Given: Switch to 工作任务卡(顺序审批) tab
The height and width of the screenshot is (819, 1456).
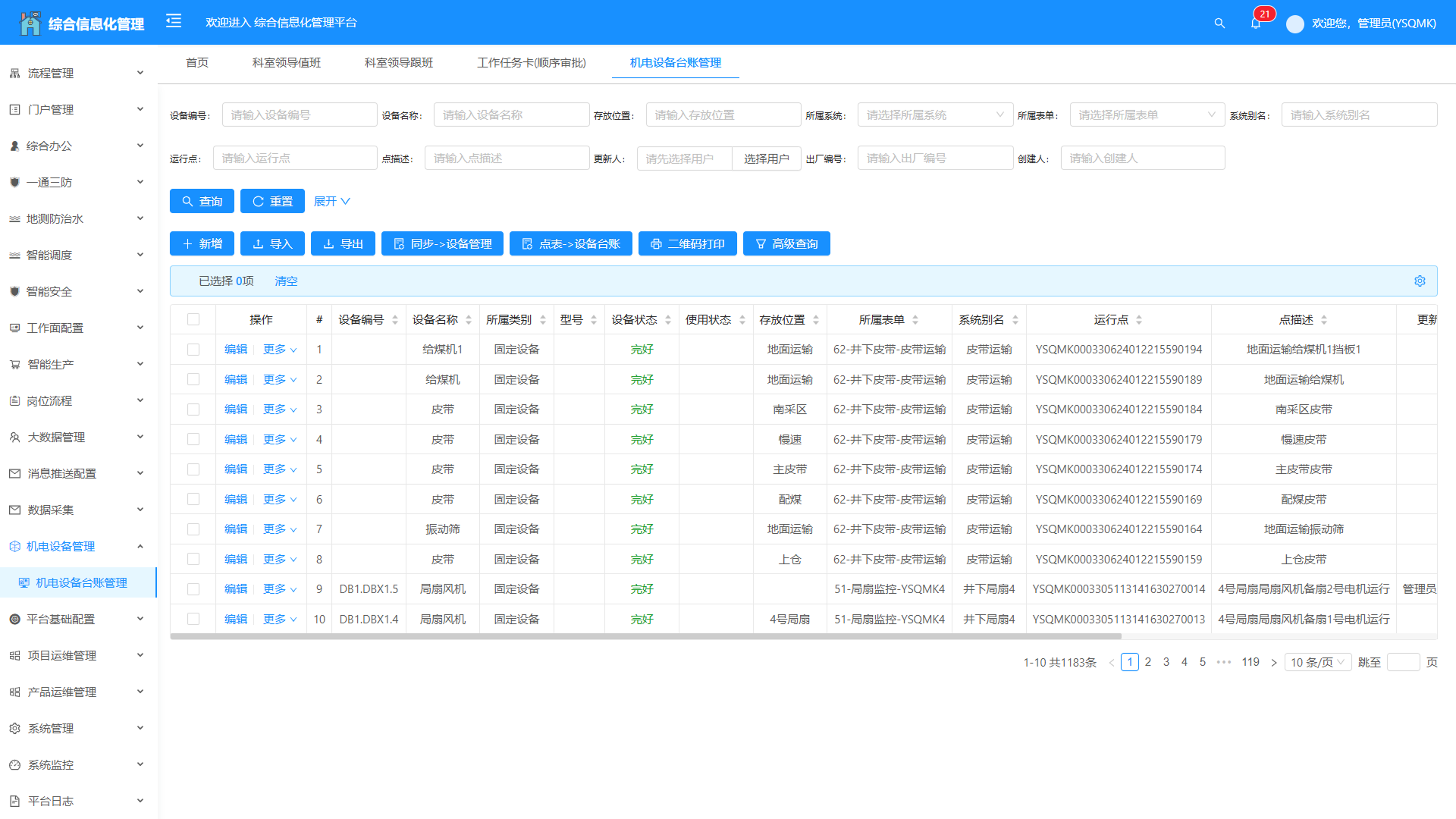Looking at the screenshot, I should [x=531, y=63].
